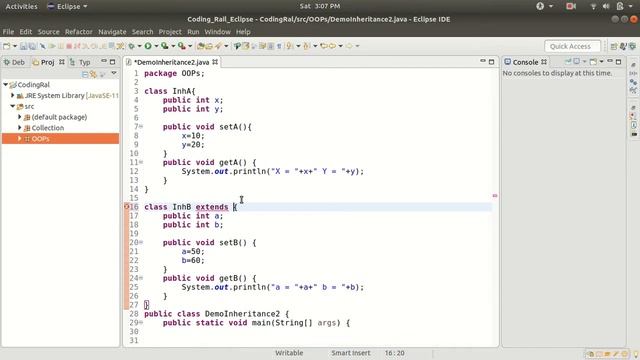Click Display Selected Console icon
Viewport: 640px width, 360px height.
576,61
